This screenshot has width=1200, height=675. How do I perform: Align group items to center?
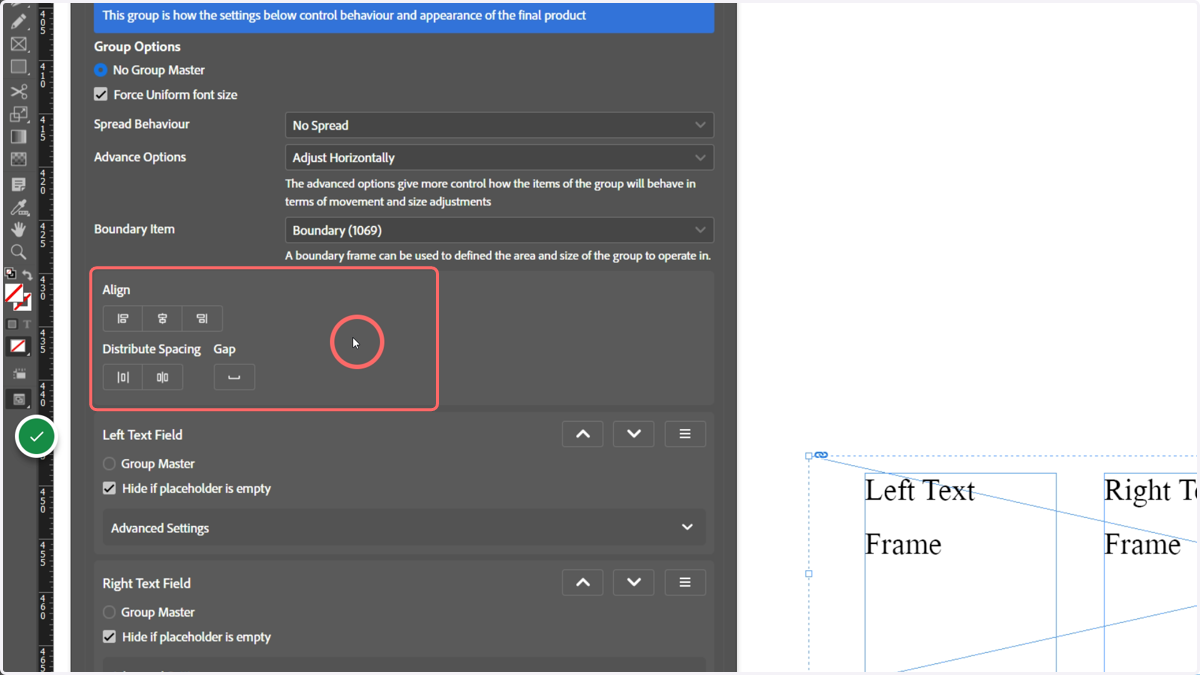coord(162,319)
